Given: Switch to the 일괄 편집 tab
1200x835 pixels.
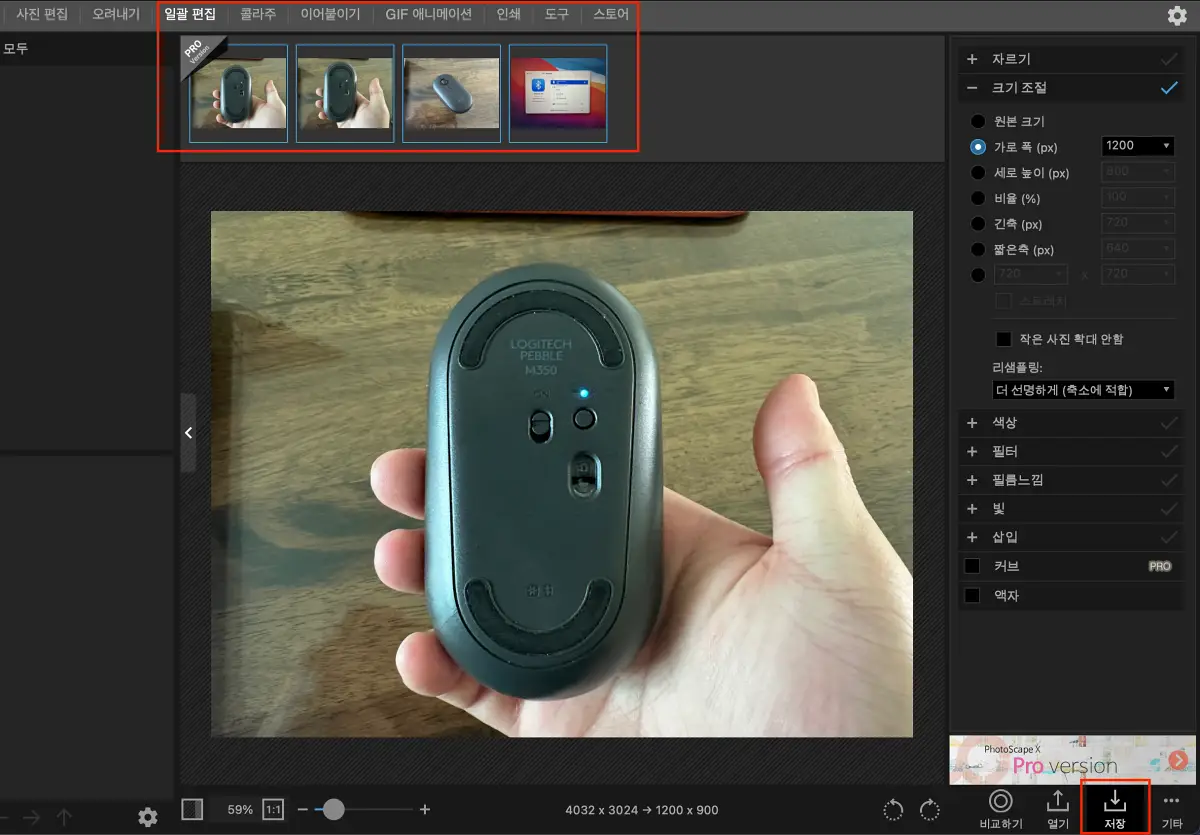Looking at the screenshot, I should pyautogui.click(x=190, y=15).
